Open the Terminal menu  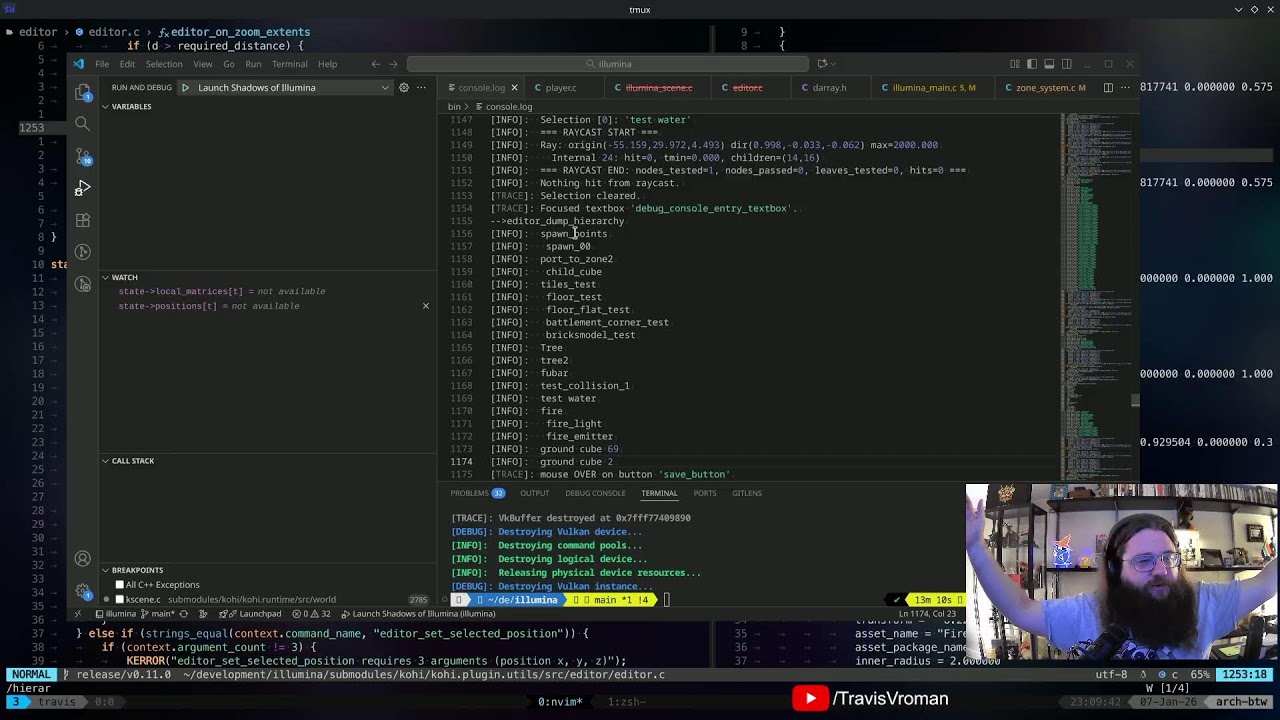point(289,64)
